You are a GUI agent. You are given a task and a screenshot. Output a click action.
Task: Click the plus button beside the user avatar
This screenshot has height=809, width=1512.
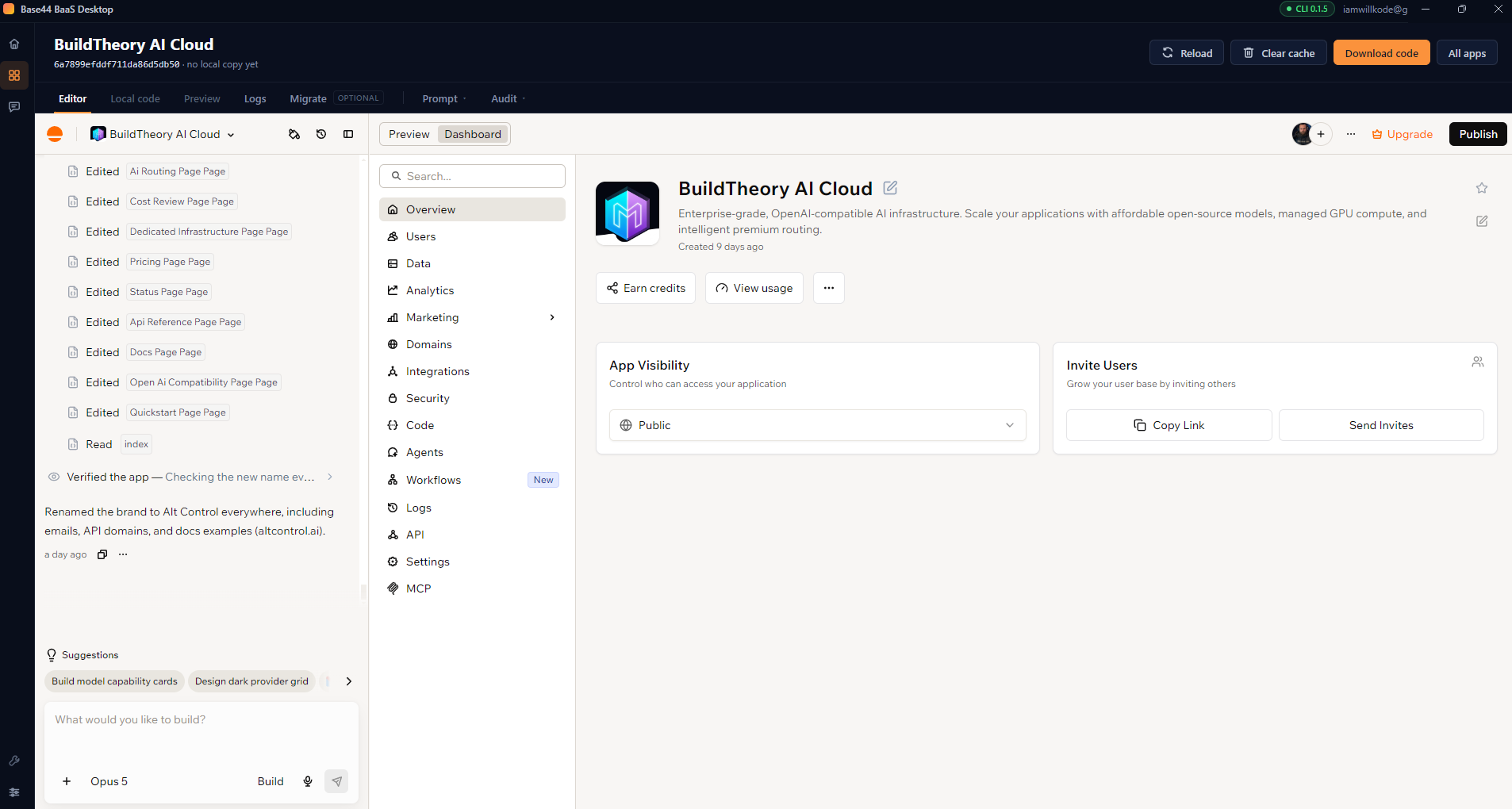coord(1321,134)
